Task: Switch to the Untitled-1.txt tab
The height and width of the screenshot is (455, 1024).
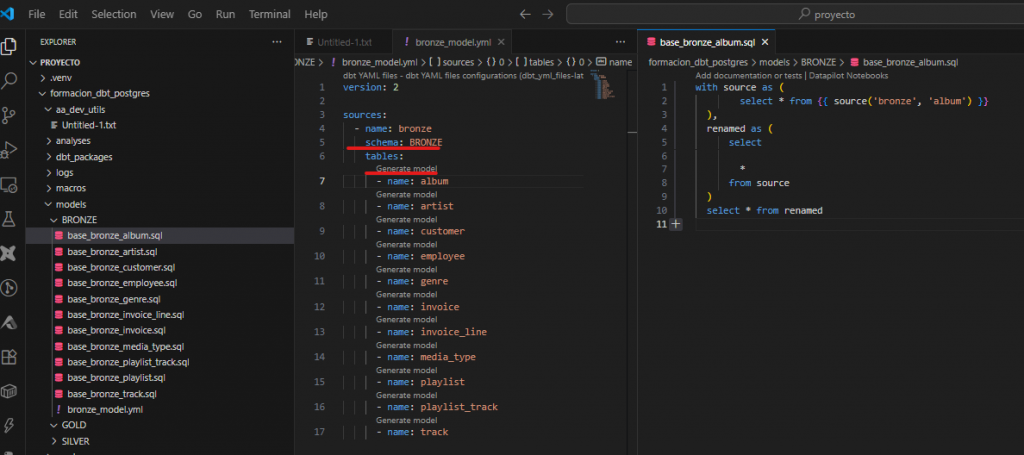Action: [x=342, y=42]
